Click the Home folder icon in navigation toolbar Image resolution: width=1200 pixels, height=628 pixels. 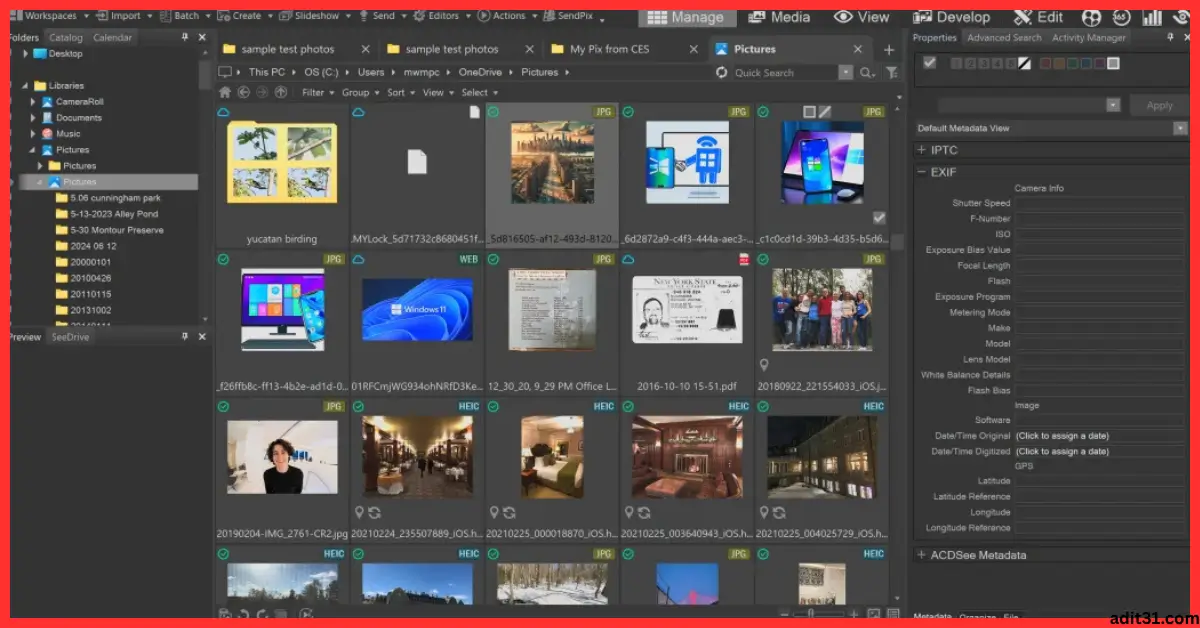(225, 92)
